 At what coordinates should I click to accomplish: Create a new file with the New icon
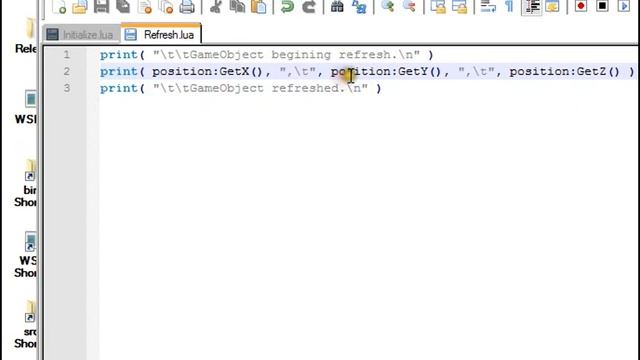[59, 7]
